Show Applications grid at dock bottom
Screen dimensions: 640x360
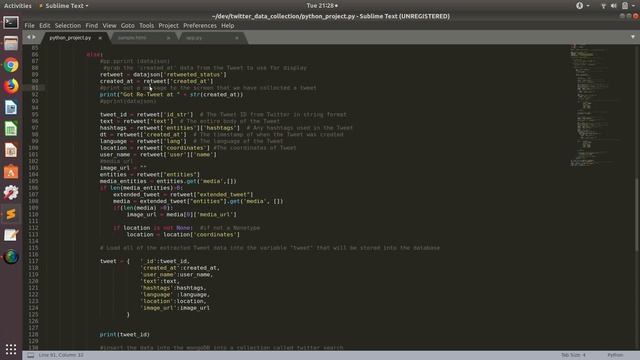click(x=11, y=349)
